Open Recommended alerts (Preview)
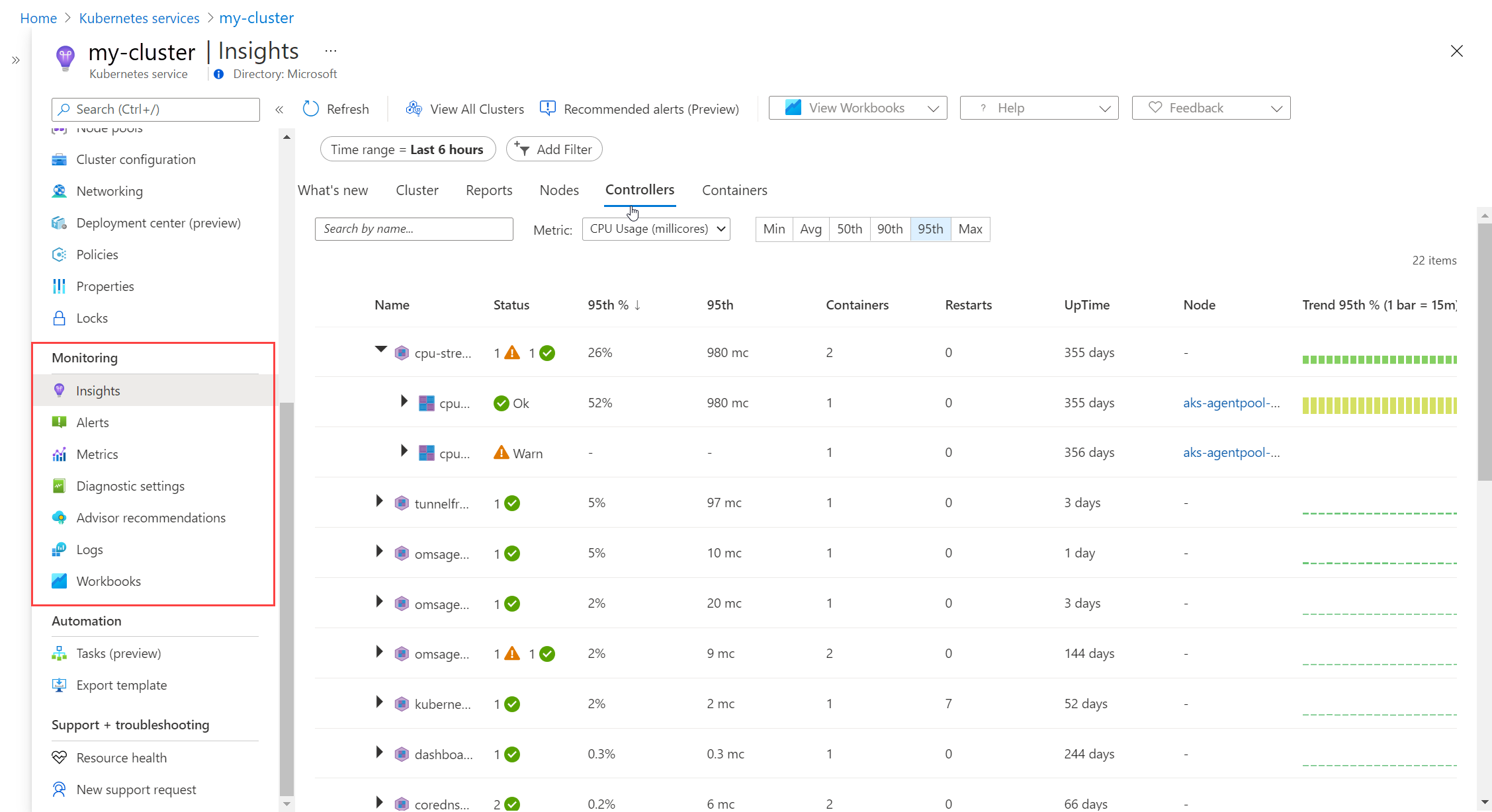Image resolution: width=1492 pixels, height=812 pixels. coord(639,109)
